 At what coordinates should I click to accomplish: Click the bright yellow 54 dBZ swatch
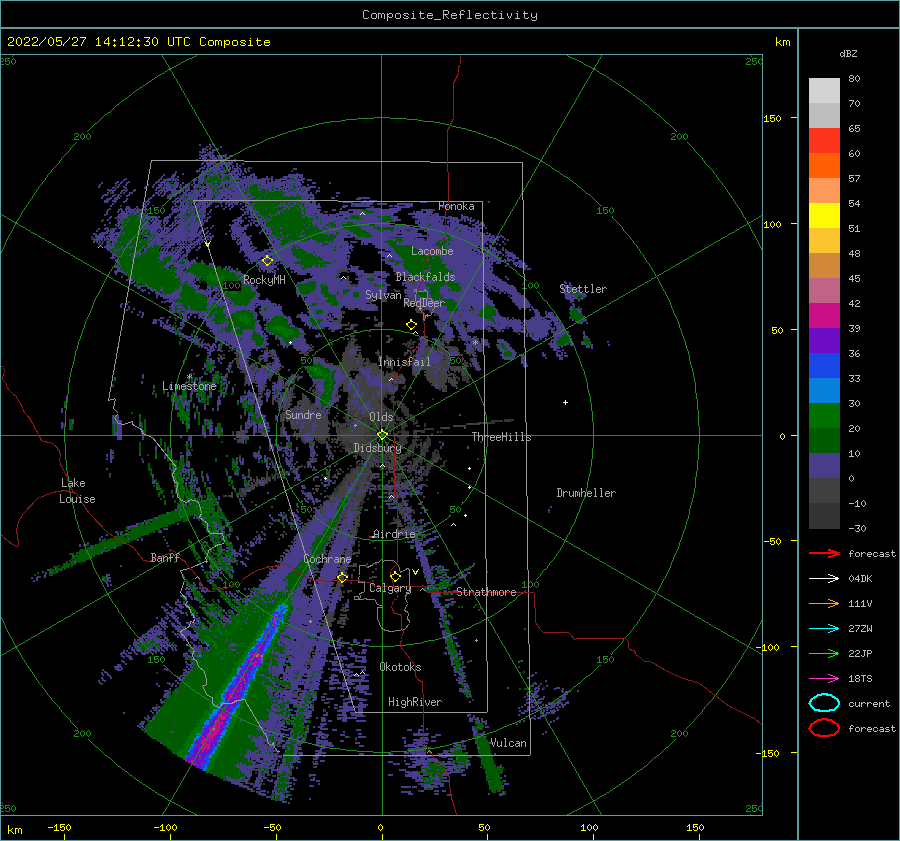point(824,216)
